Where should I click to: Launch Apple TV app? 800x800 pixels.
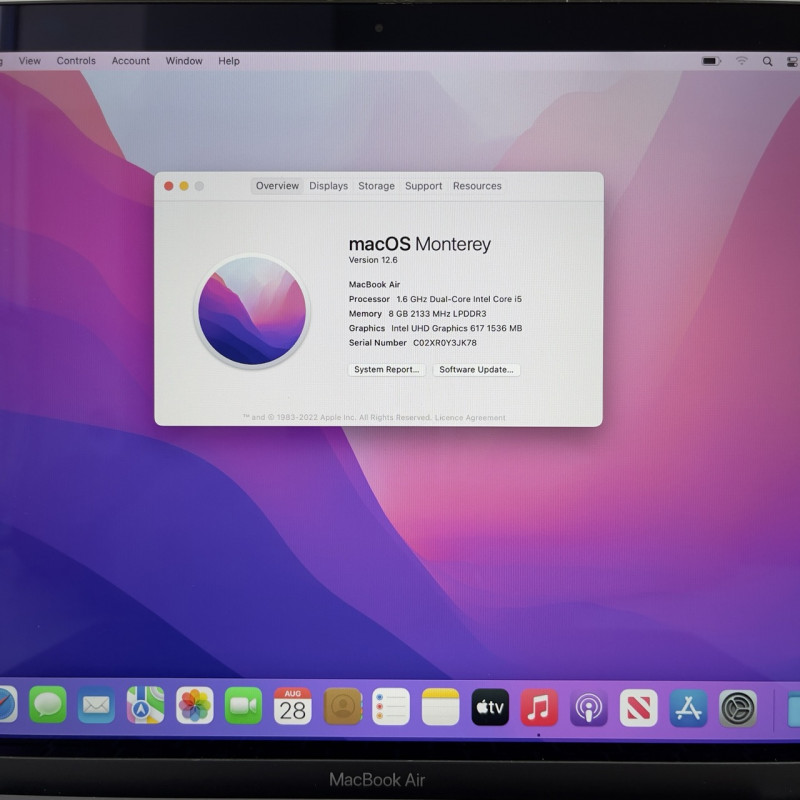pyautogui.click(x=490, y=707)
